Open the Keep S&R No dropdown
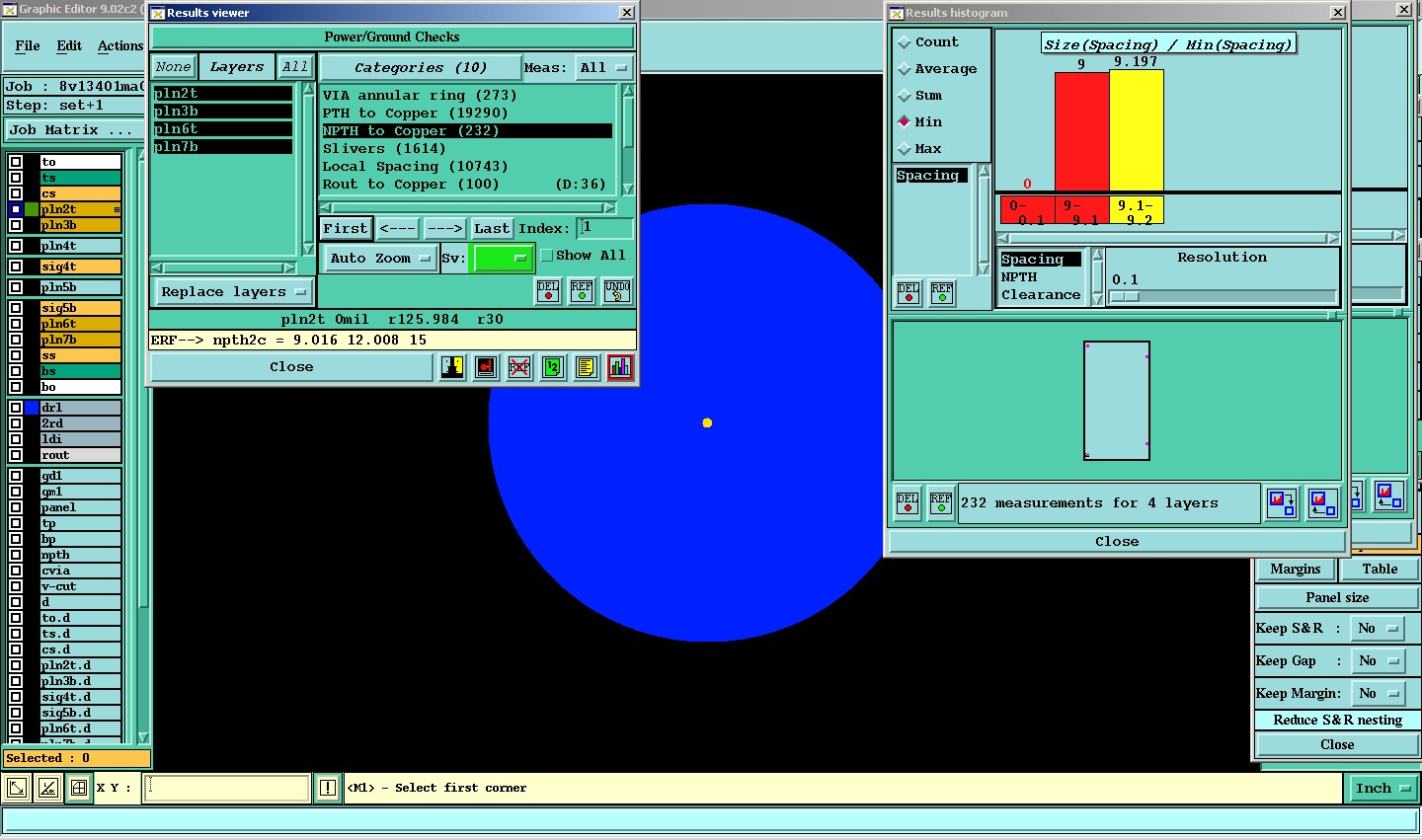 1378,629
